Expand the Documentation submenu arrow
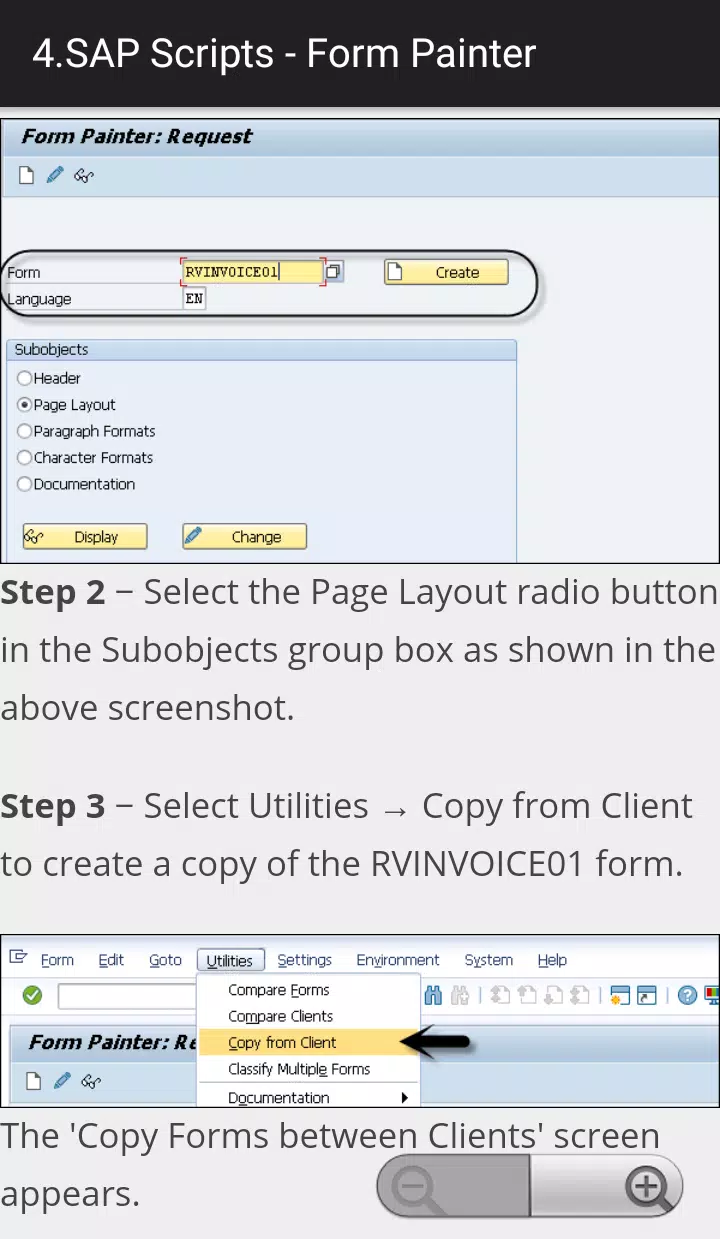The width and height of the screenshot is (720, 1239). coord(404,1097)
